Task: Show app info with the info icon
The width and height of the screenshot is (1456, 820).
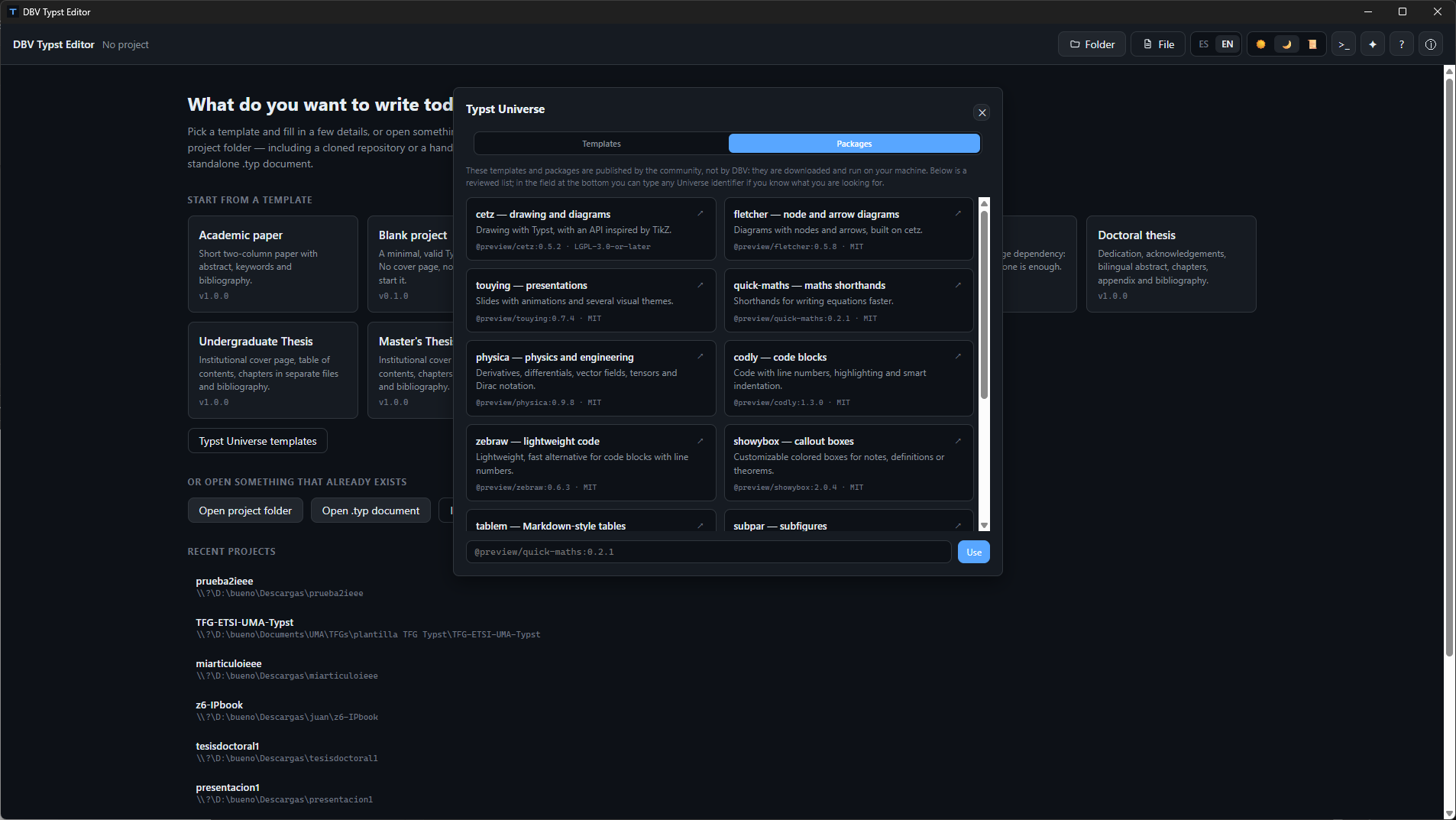Action: point(1431,44)
